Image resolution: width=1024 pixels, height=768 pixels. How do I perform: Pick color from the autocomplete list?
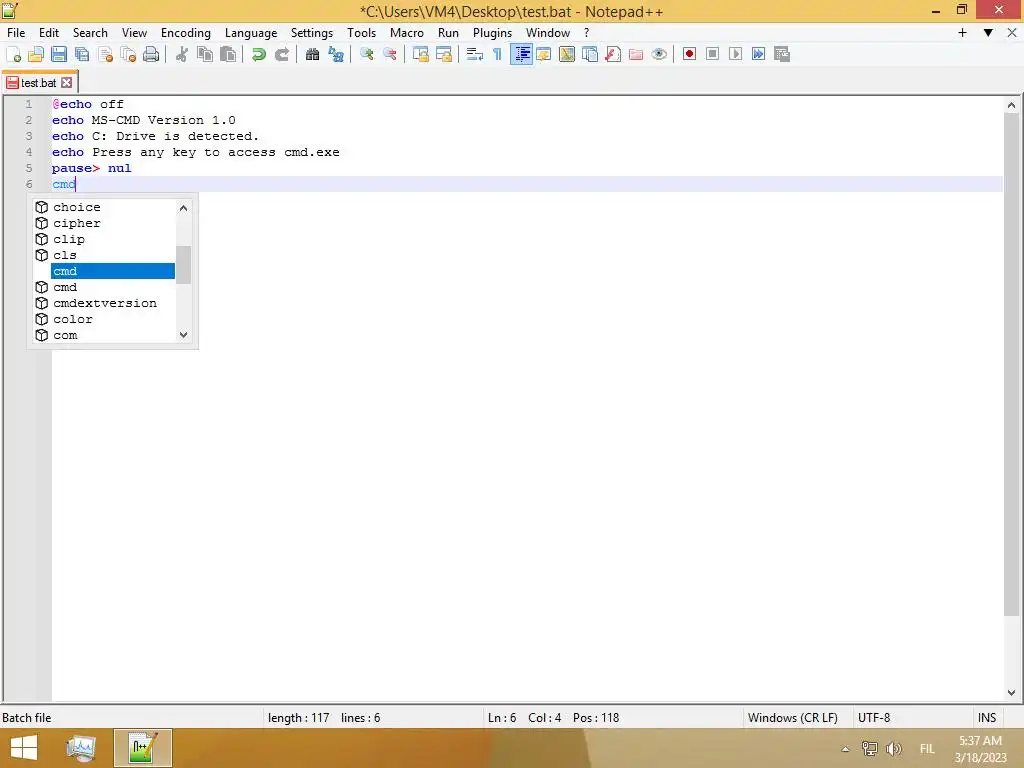coord(104,319)
